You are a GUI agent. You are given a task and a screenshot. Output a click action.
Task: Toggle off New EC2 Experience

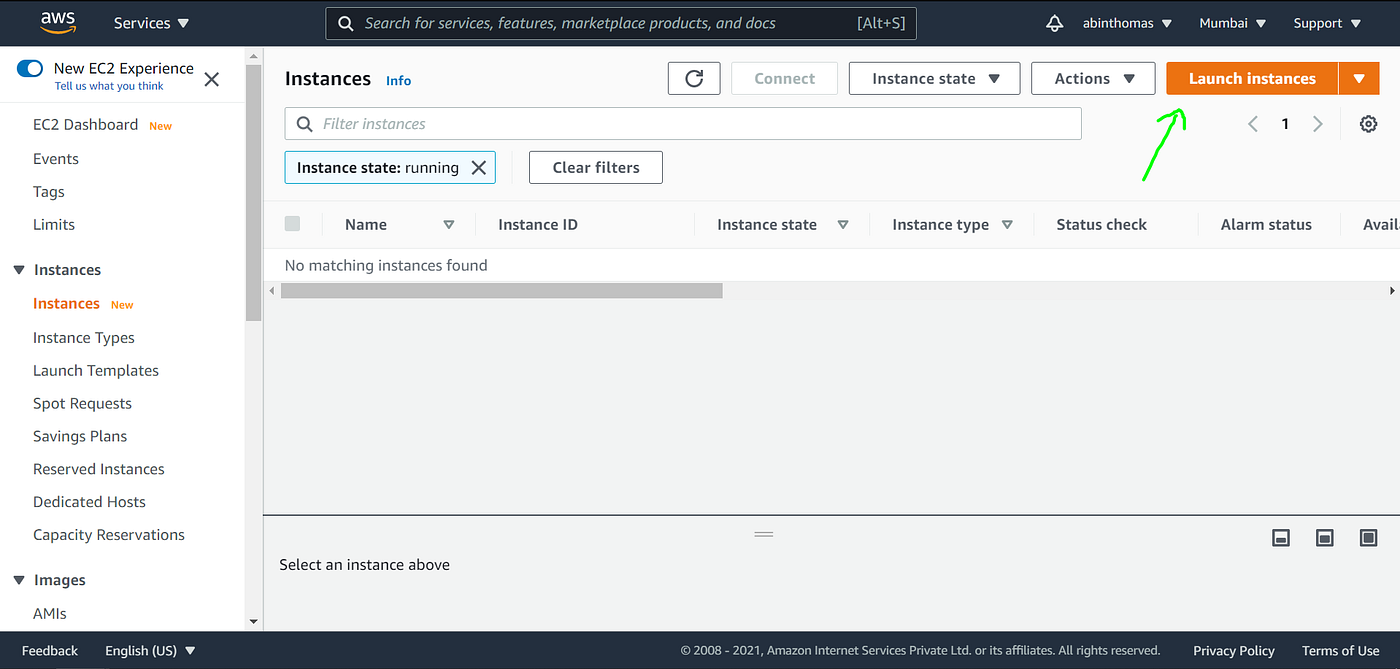pyautogui.click(x=29, y=69)
